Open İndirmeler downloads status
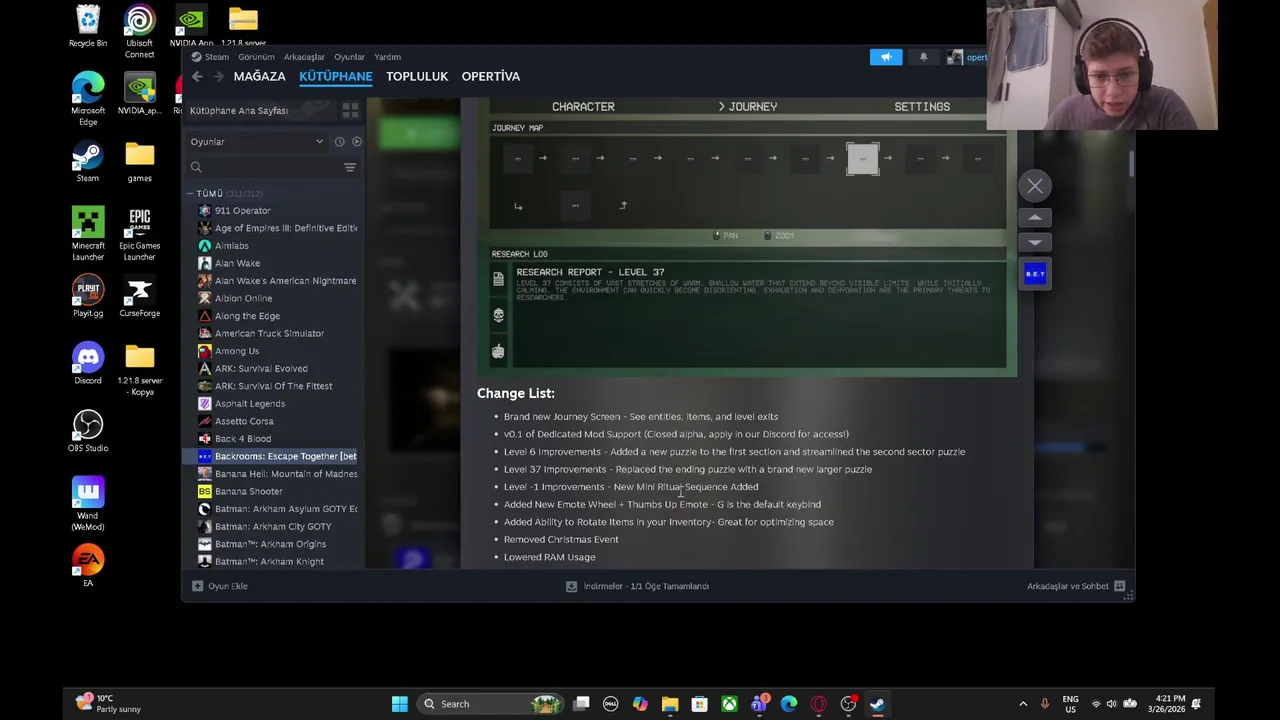Screen dimensions: 1280x720 [637, 586]
